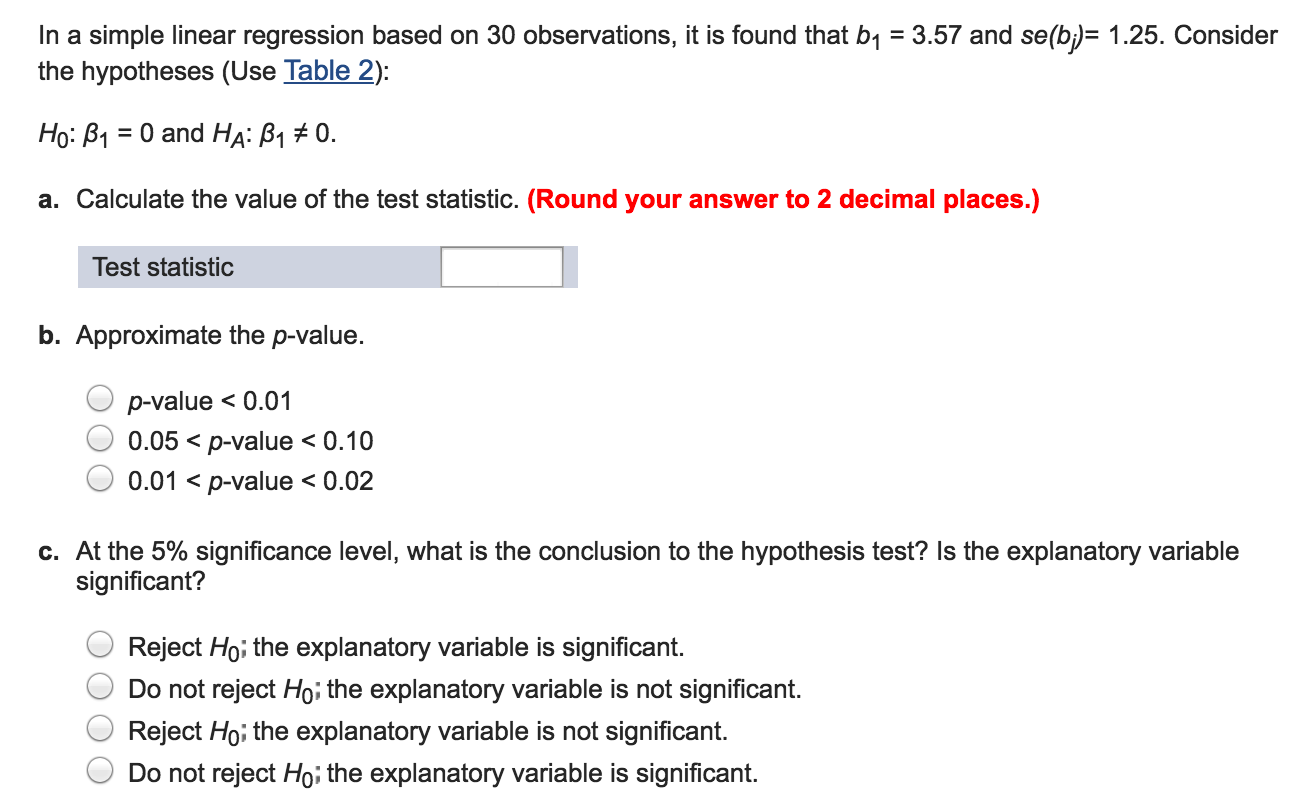
Task: Enable the smallest p-value range choice
Action: 100,397
